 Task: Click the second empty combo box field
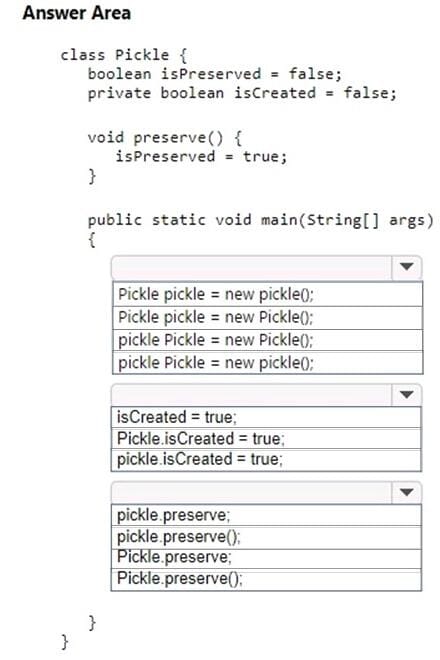[252, 395]
